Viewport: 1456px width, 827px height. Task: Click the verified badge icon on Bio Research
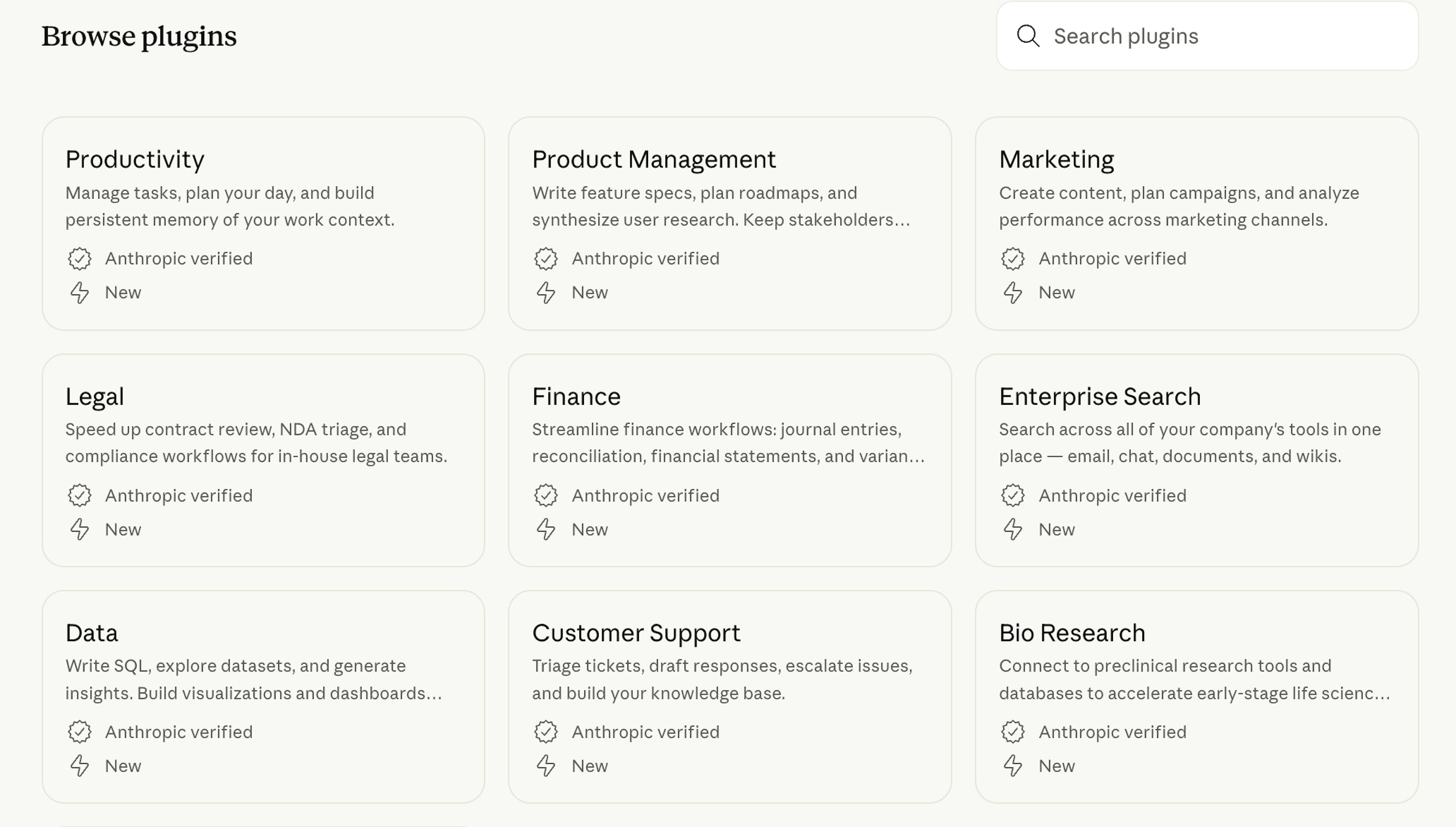click(1014, 731)
